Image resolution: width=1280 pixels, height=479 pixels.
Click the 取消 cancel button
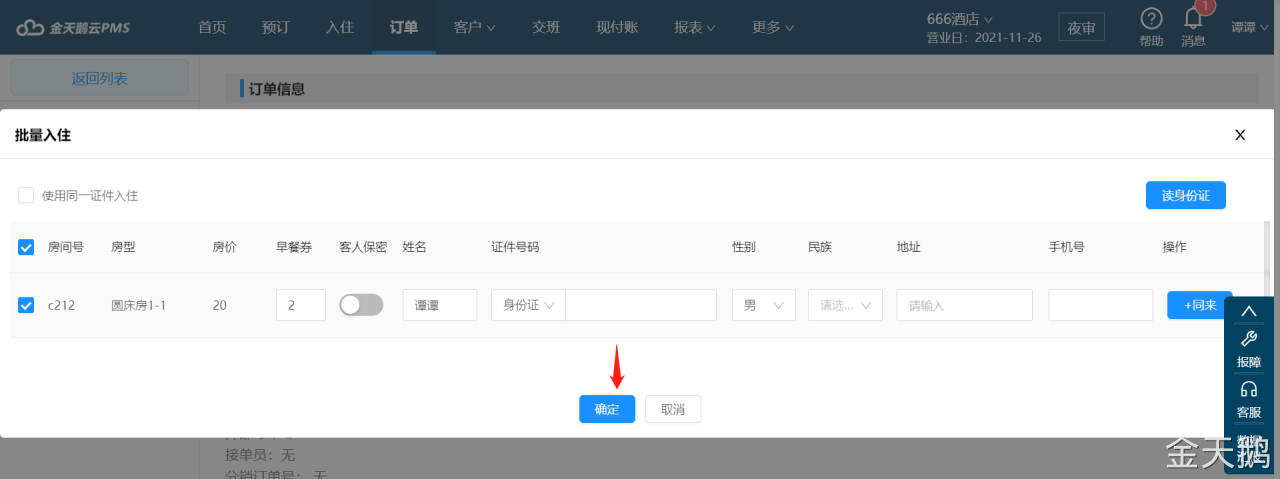[673, 409]
